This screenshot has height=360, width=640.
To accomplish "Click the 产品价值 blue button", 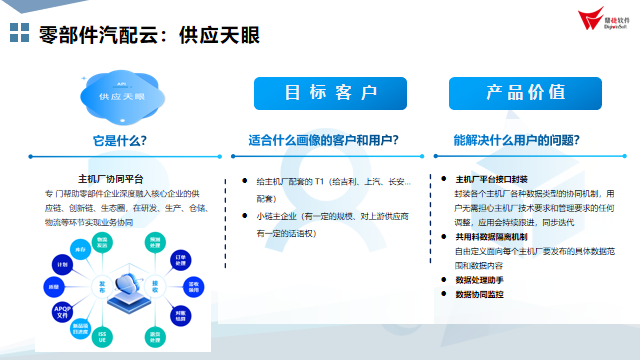I will [x=525, y=93].
